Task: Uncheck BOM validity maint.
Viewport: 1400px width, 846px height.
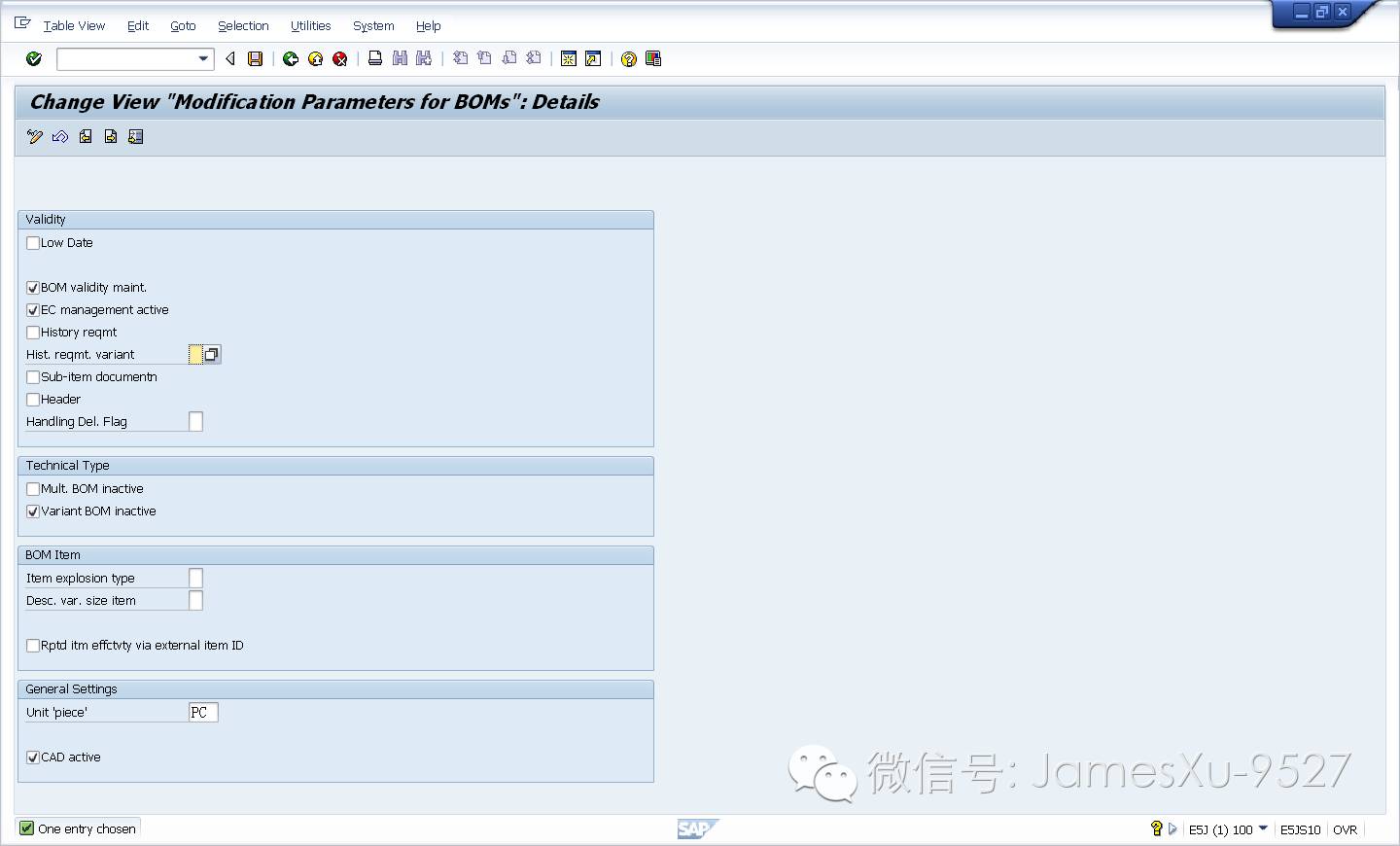Action: pos(33,288)
